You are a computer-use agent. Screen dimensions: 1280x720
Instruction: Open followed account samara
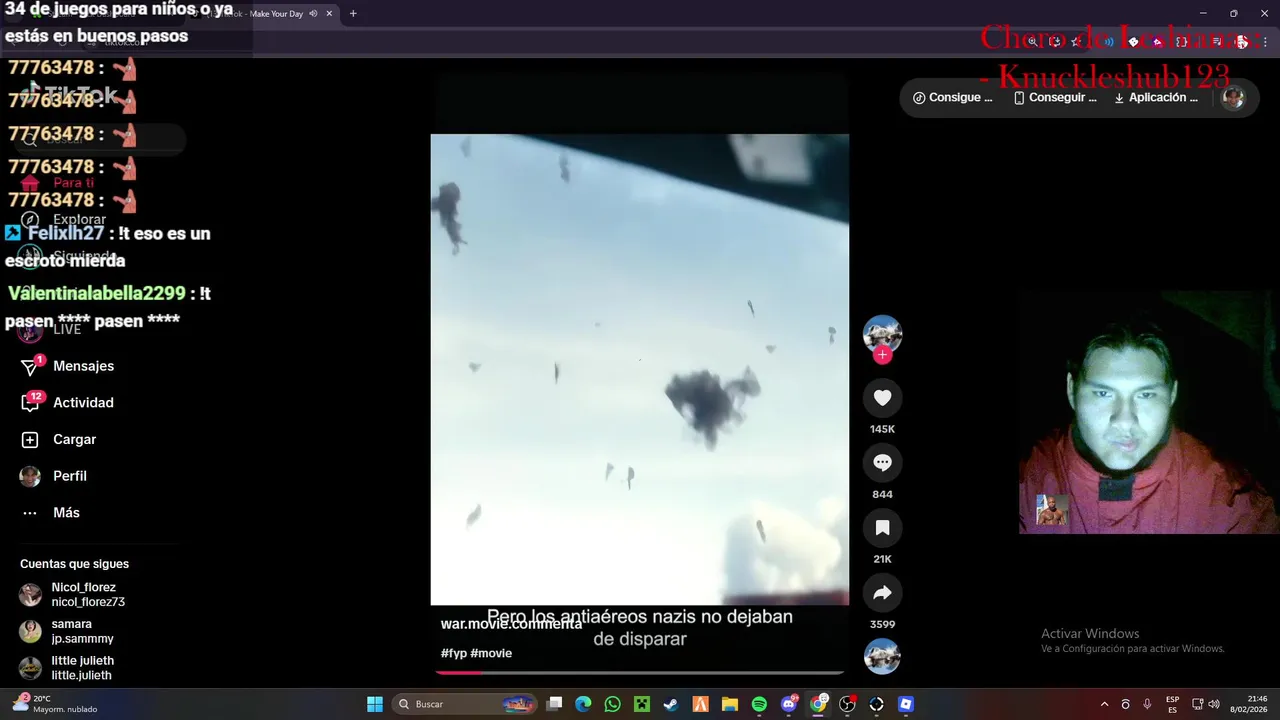pos(68,632)
